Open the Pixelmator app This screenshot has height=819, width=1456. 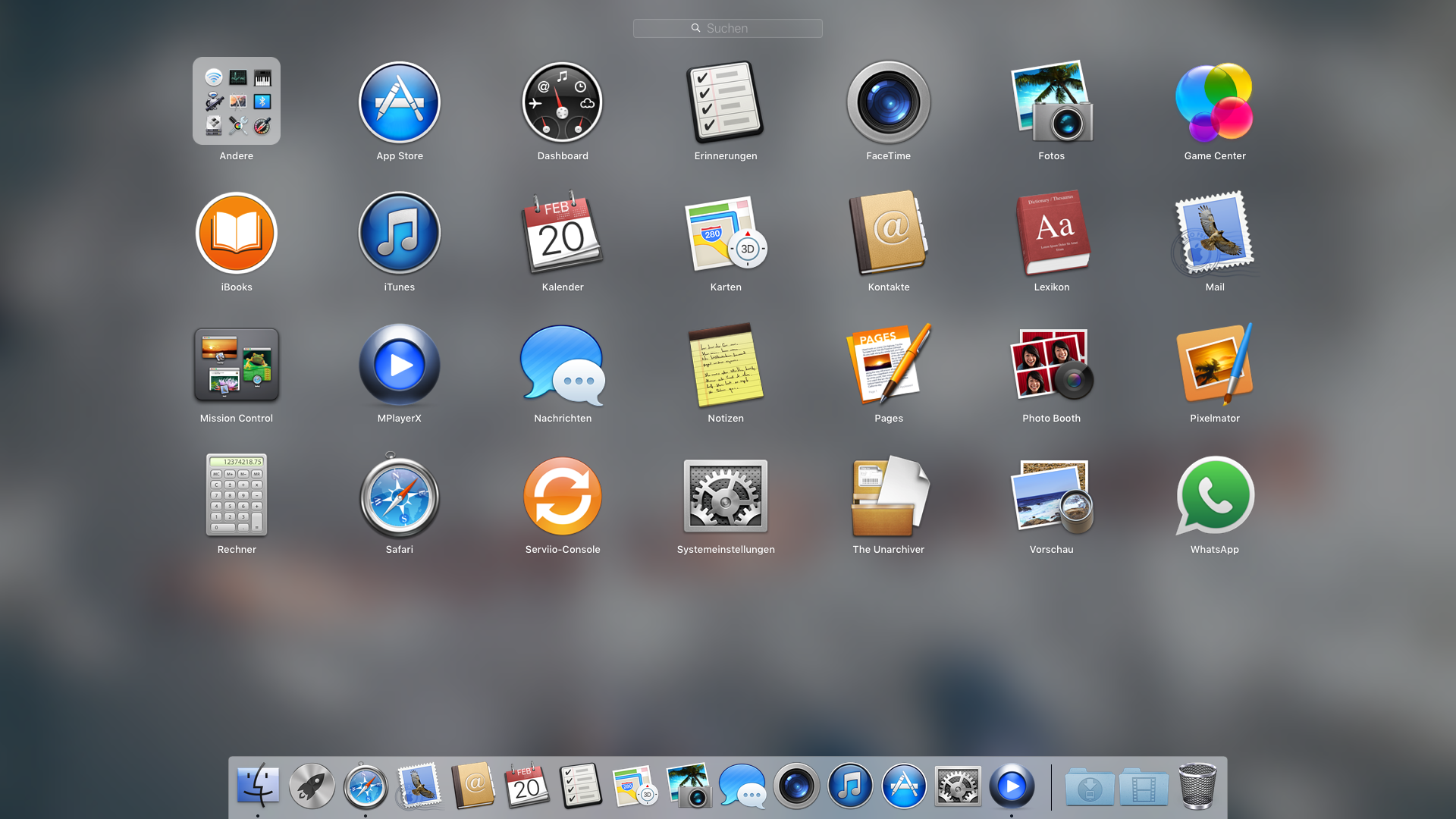coord(1214,365)
